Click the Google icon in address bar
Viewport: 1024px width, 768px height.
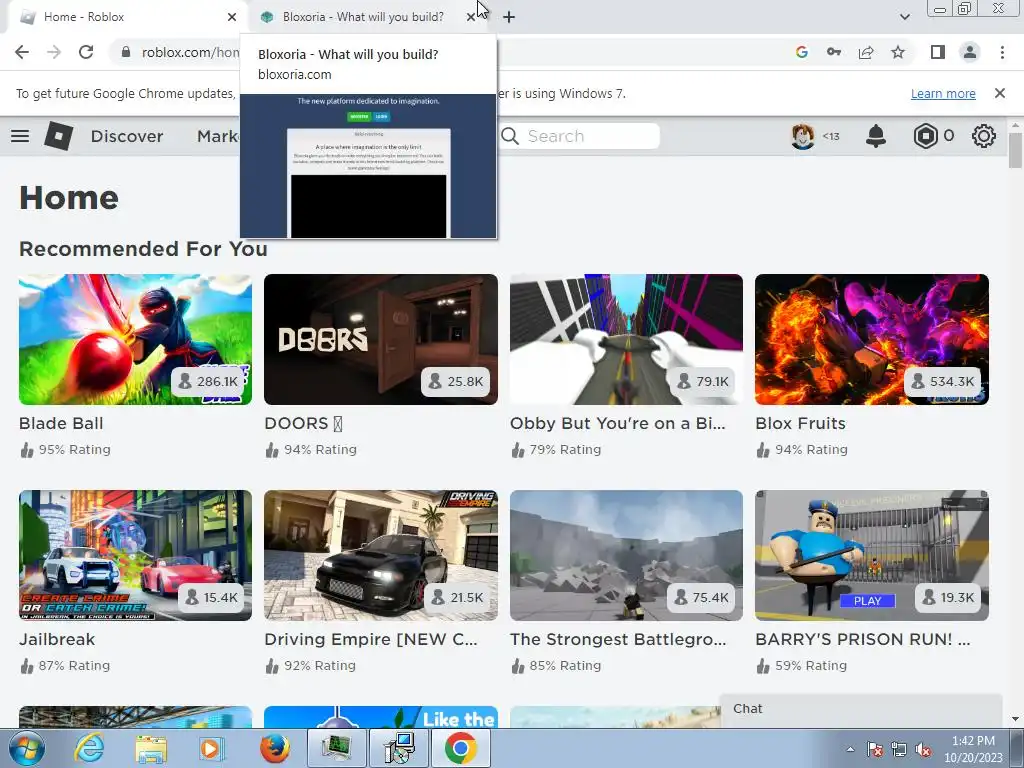point(802,52)
